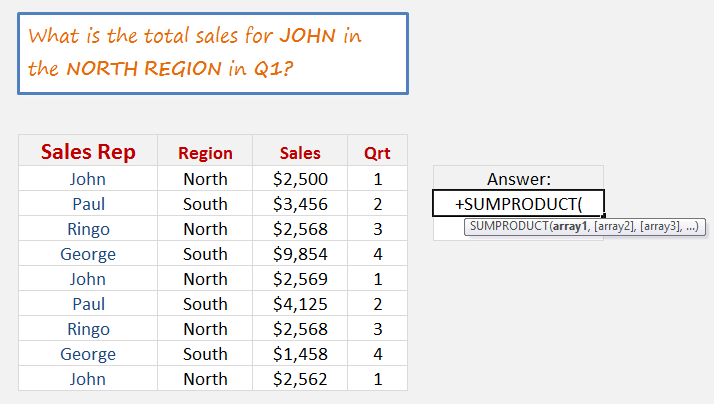Select the $1,458 sales cell
This screenshot has width=714, height=404.
coord(300,354)
